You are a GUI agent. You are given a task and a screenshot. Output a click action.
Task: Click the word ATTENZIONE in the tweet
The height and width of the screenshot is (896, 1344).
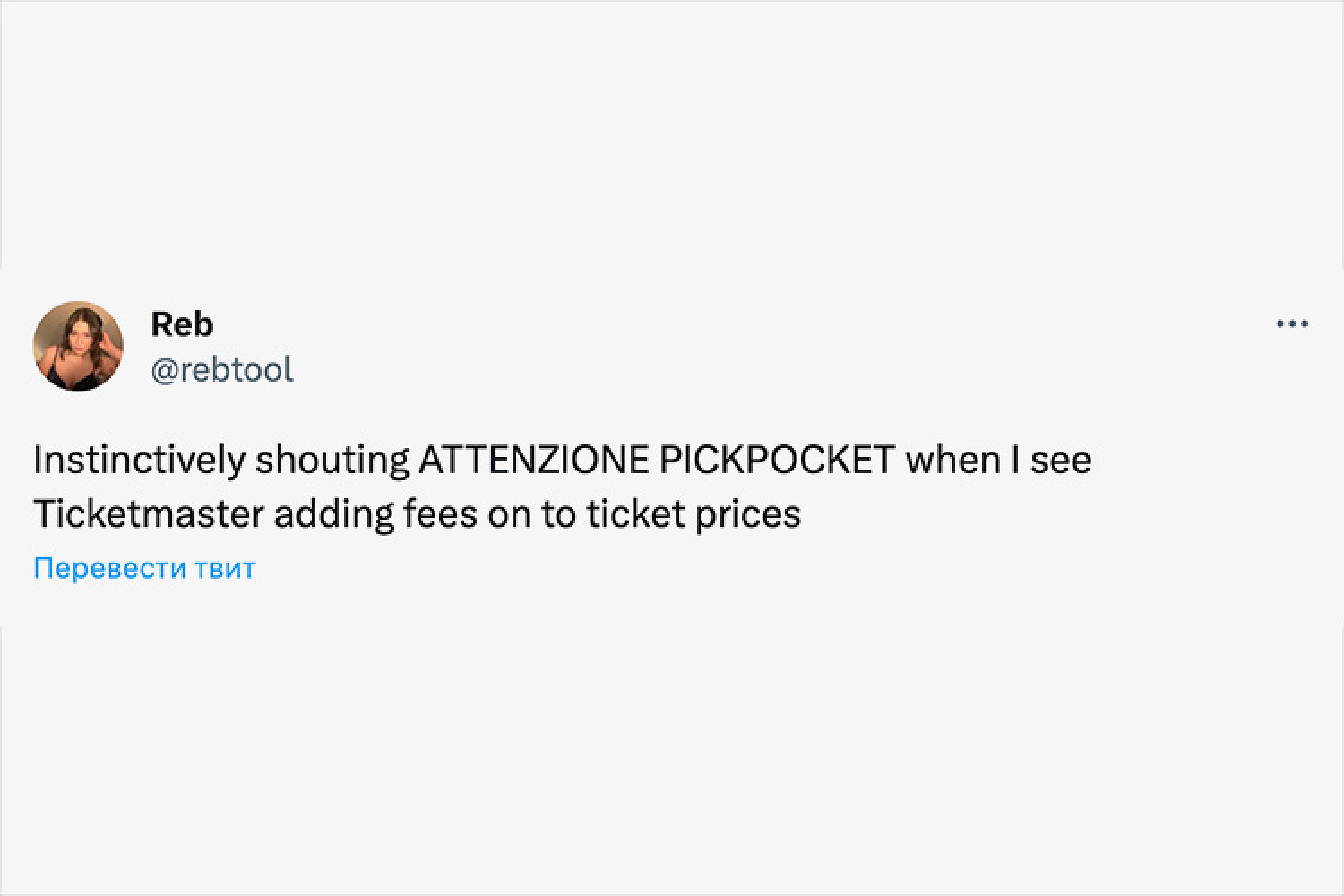coord(533,460)
